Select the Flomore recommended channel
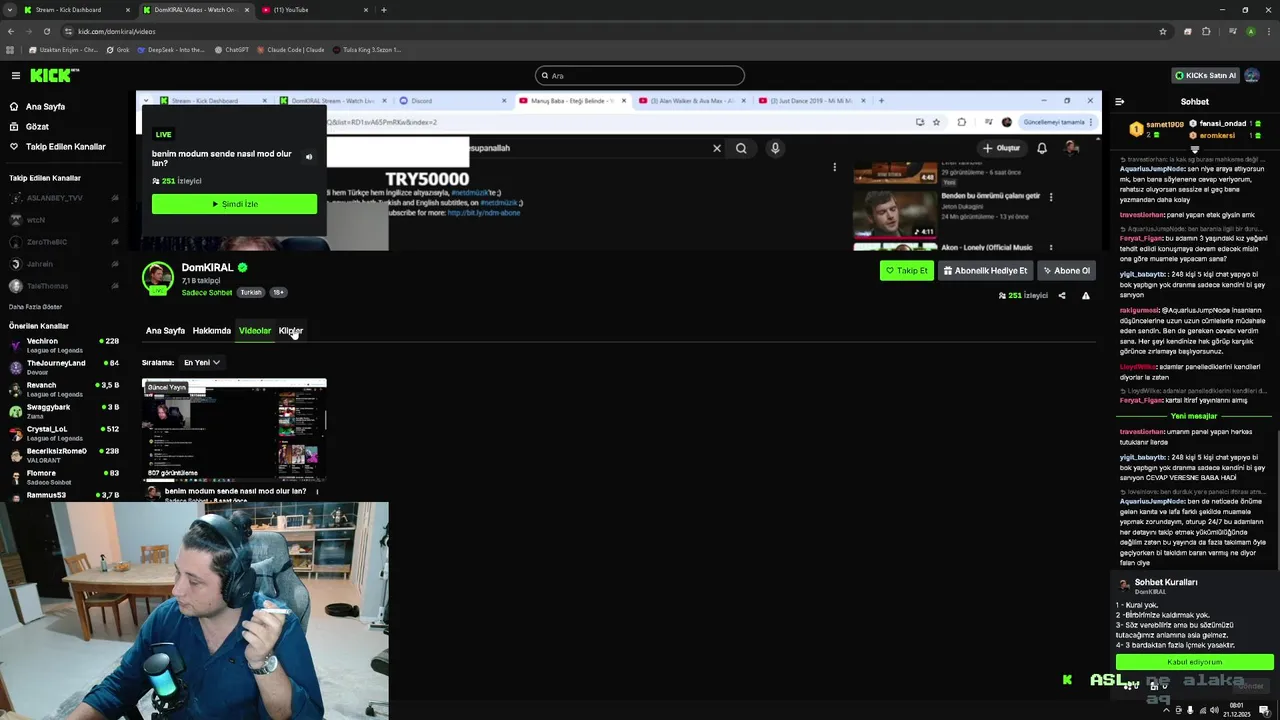1280x720 pixels. click(x=63, y=476)
